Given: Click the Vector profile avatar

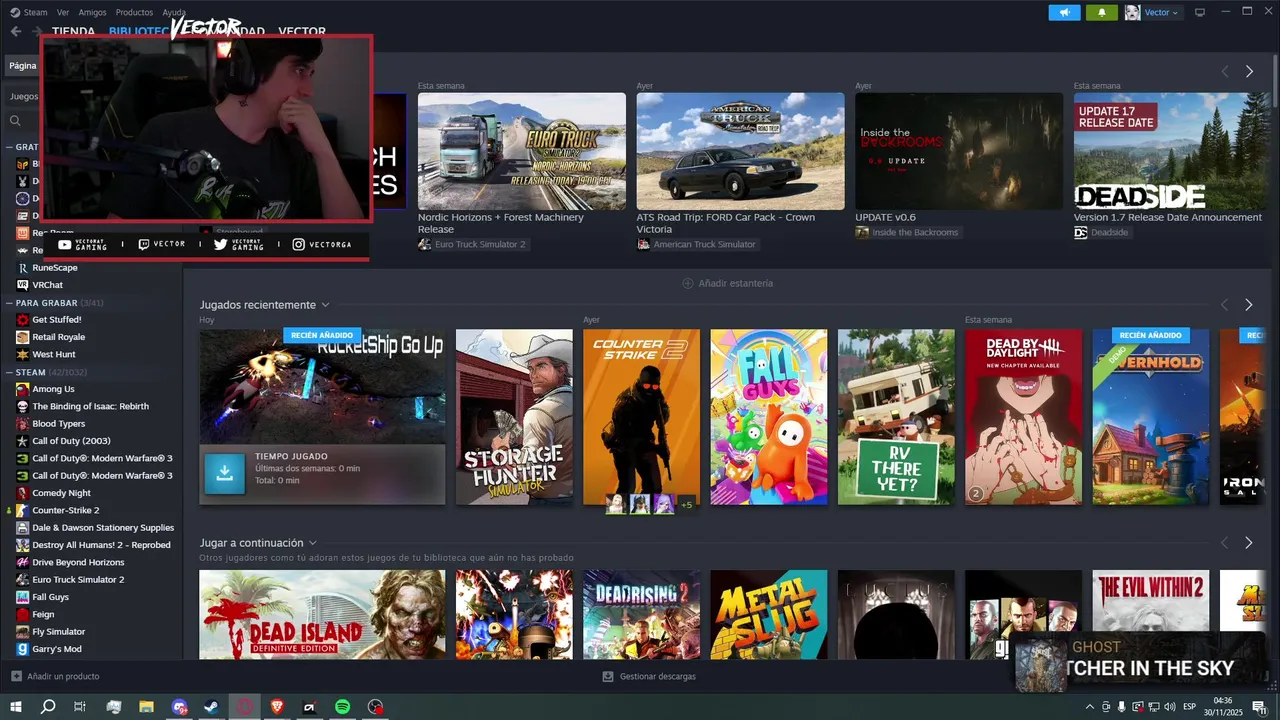Looking at the screenshot, I should [1132, 12].
